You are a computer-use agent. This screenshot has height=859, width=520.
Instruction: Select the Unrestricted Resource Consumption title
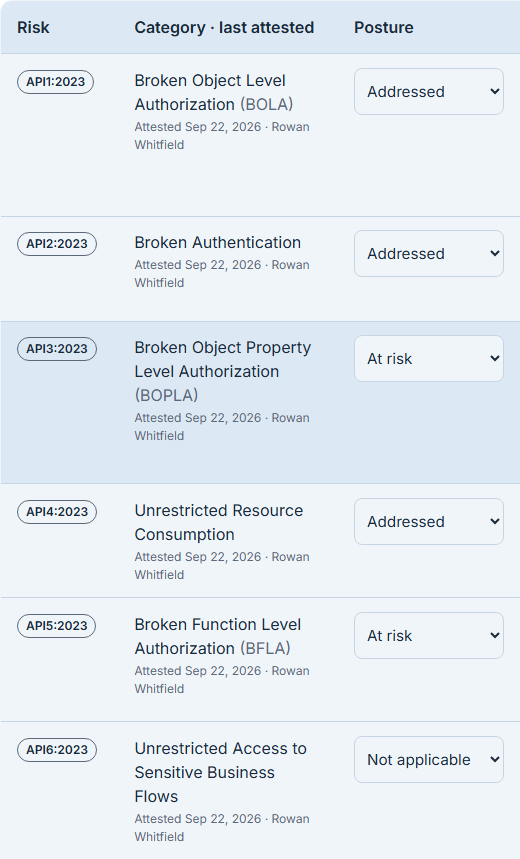click(219, 522)
